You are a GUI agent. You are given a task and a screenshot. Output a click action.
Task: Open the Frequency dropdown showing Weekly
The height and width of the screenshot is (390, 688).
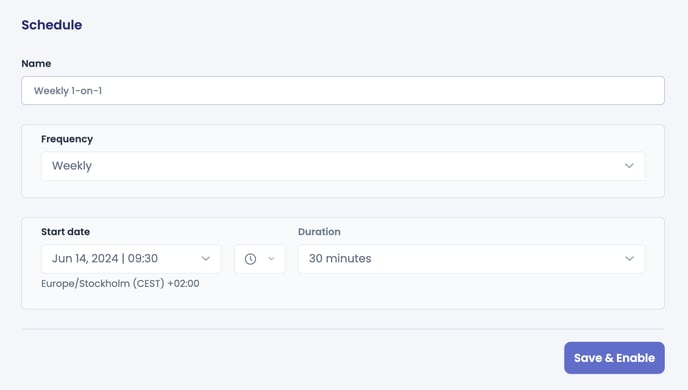pos(343,166)
